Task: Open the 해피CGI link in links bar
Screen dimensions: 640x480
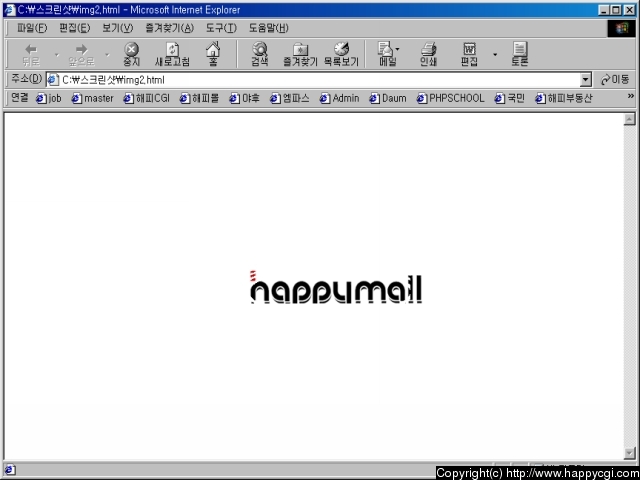Action: (x=146, y=98)
